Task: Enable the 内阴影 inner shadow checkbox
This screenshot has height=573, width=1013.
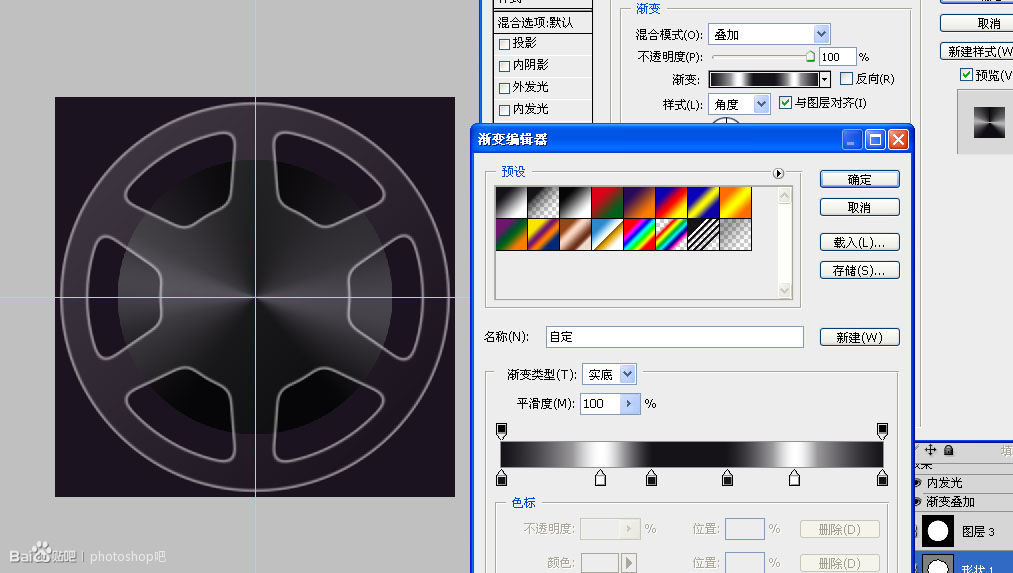Action: click(x=505, y=66)
